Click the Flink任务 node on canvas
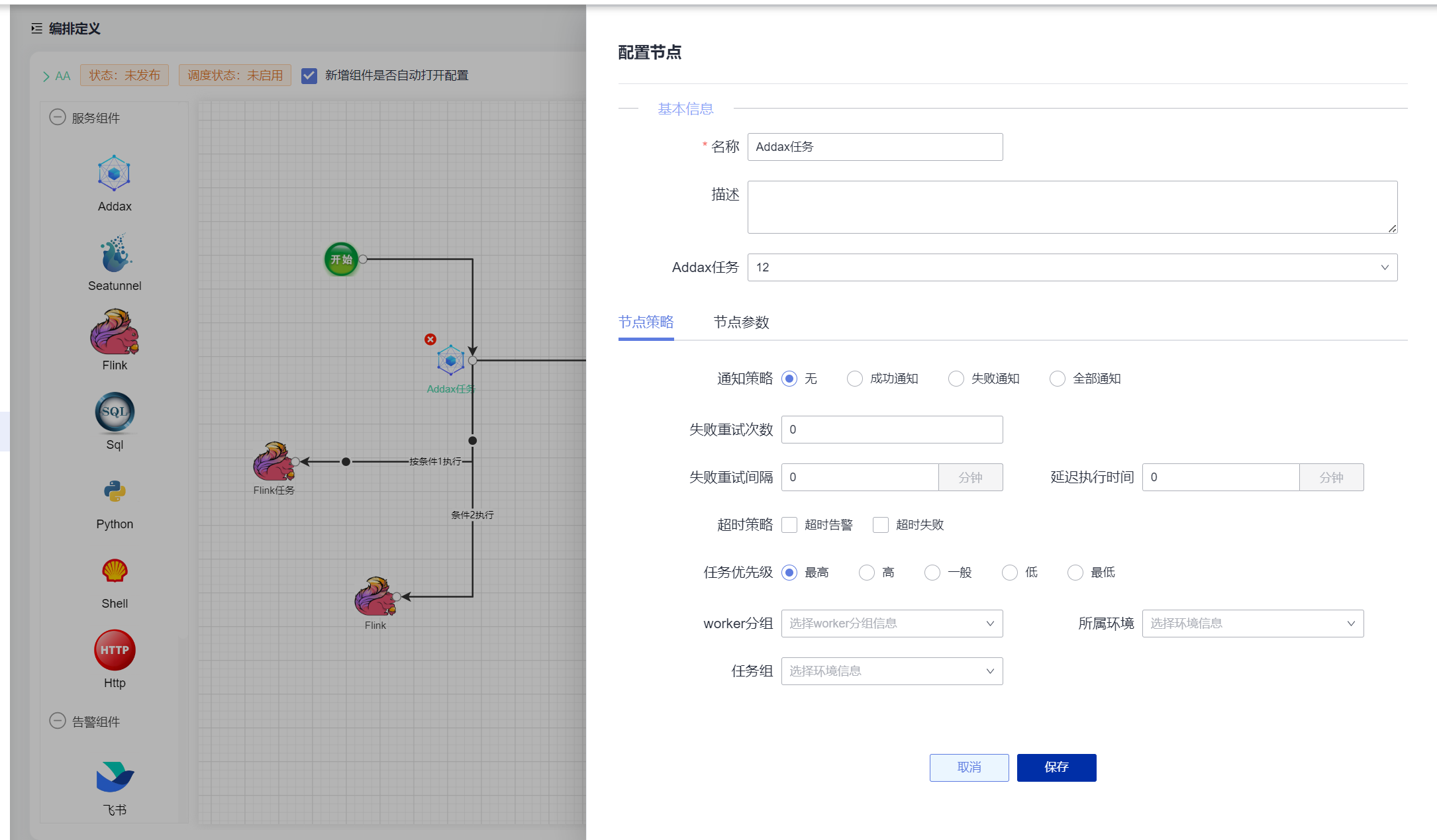Image resolution: width=1437 pixels, height=840 pixels. 273,461
